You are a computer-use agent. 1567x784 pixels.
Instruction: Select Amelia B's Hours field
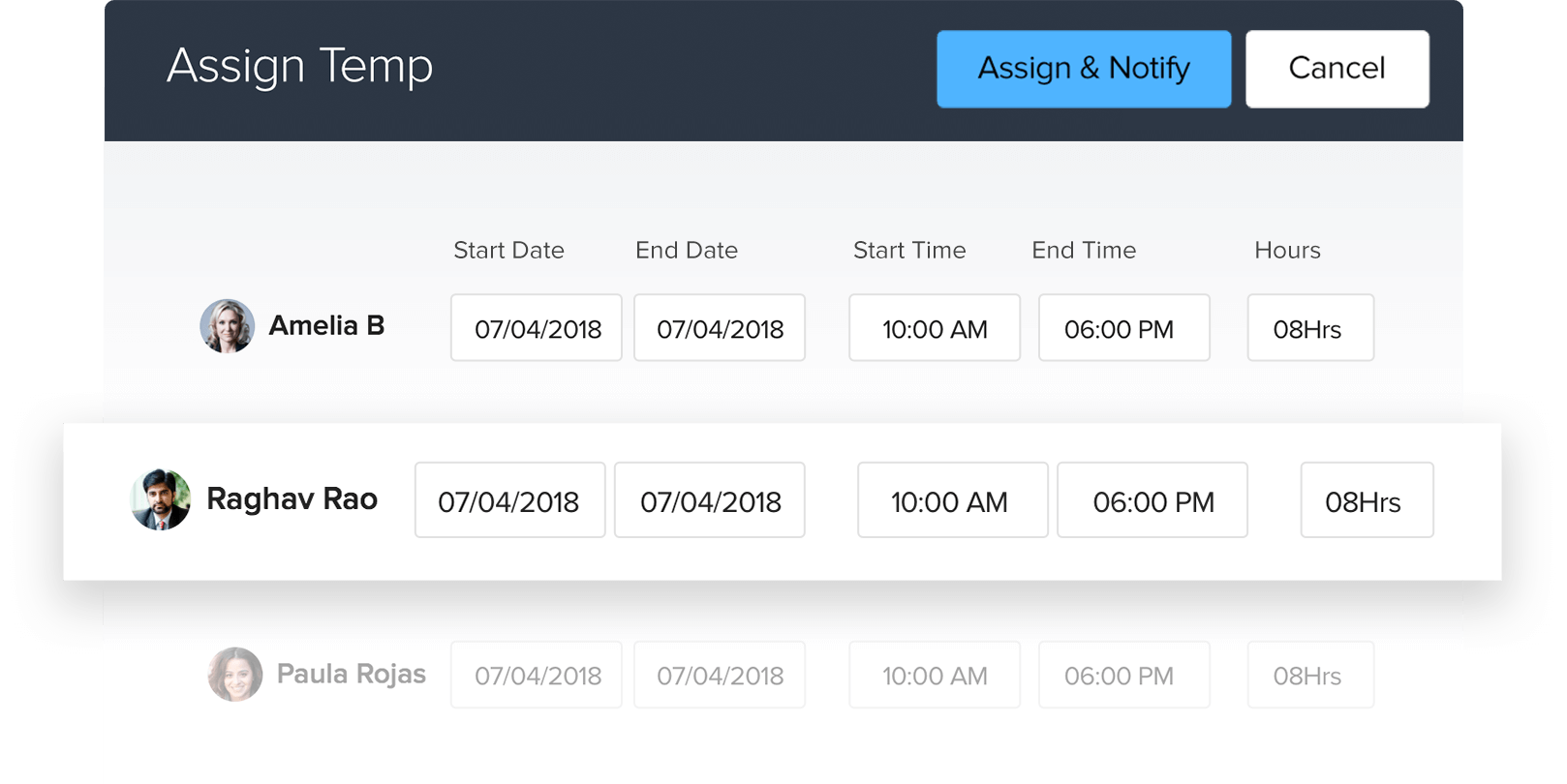tap(1309, 328)
